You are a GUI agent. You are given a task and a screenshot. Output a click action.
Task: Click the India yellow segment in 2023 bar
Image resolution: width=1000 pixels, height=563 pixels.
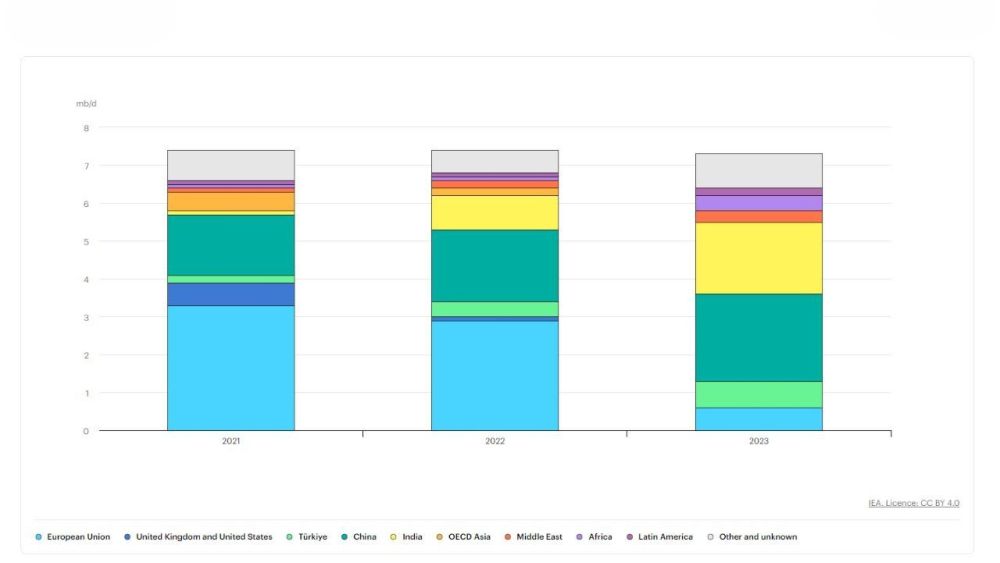(759, 258)
